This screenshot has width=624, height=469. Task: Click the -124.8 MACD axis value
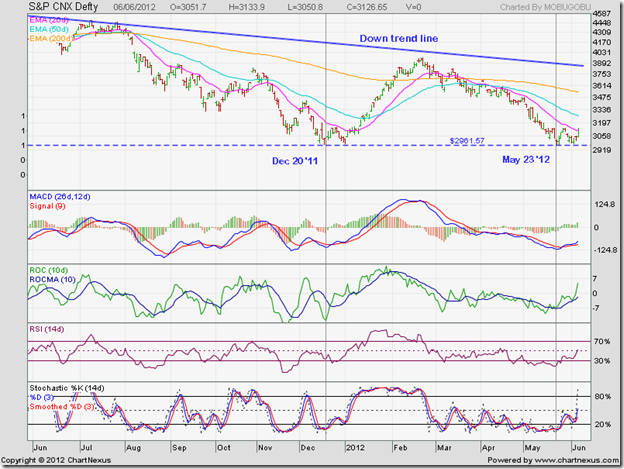tap(605, 250)
